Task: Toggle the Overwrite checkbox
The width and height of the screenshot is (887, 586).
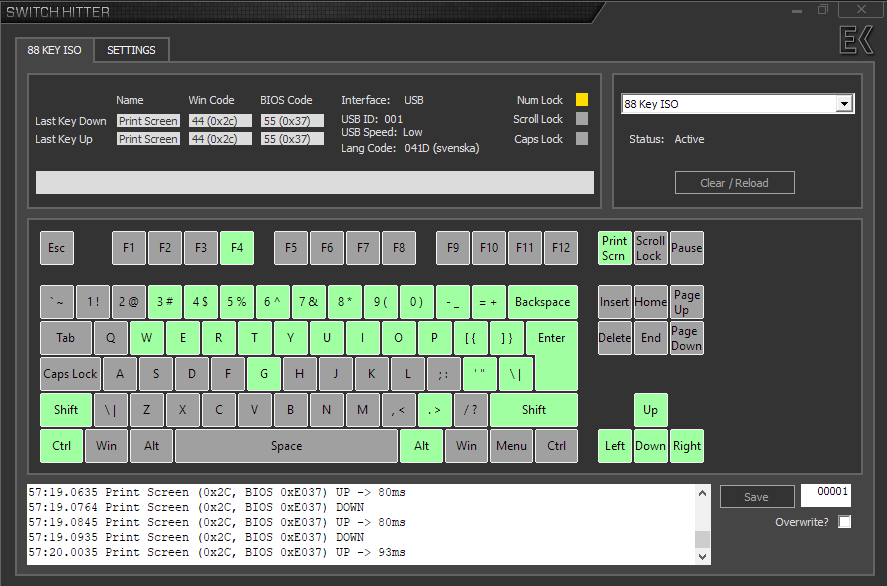Action: [x=845, y=522]
